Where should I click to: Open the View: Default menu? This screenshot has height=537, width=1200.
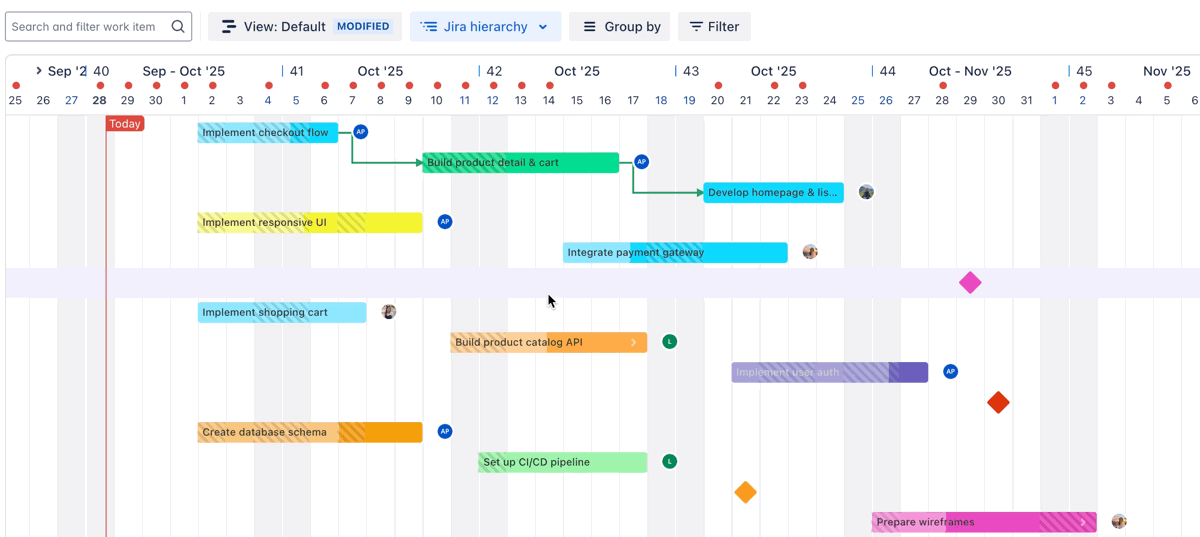tap(304, 27)
